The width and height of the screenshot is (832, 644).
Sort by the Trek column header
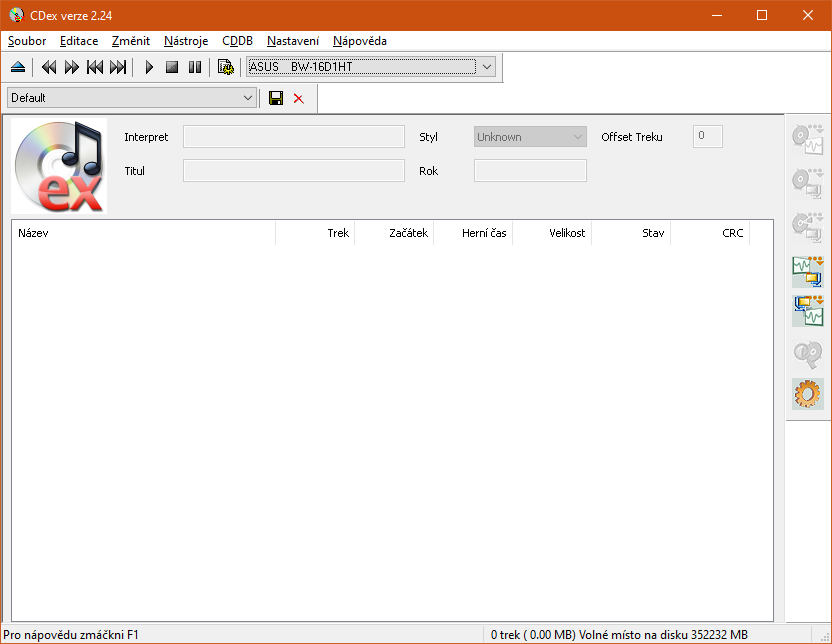click(315, 233)
